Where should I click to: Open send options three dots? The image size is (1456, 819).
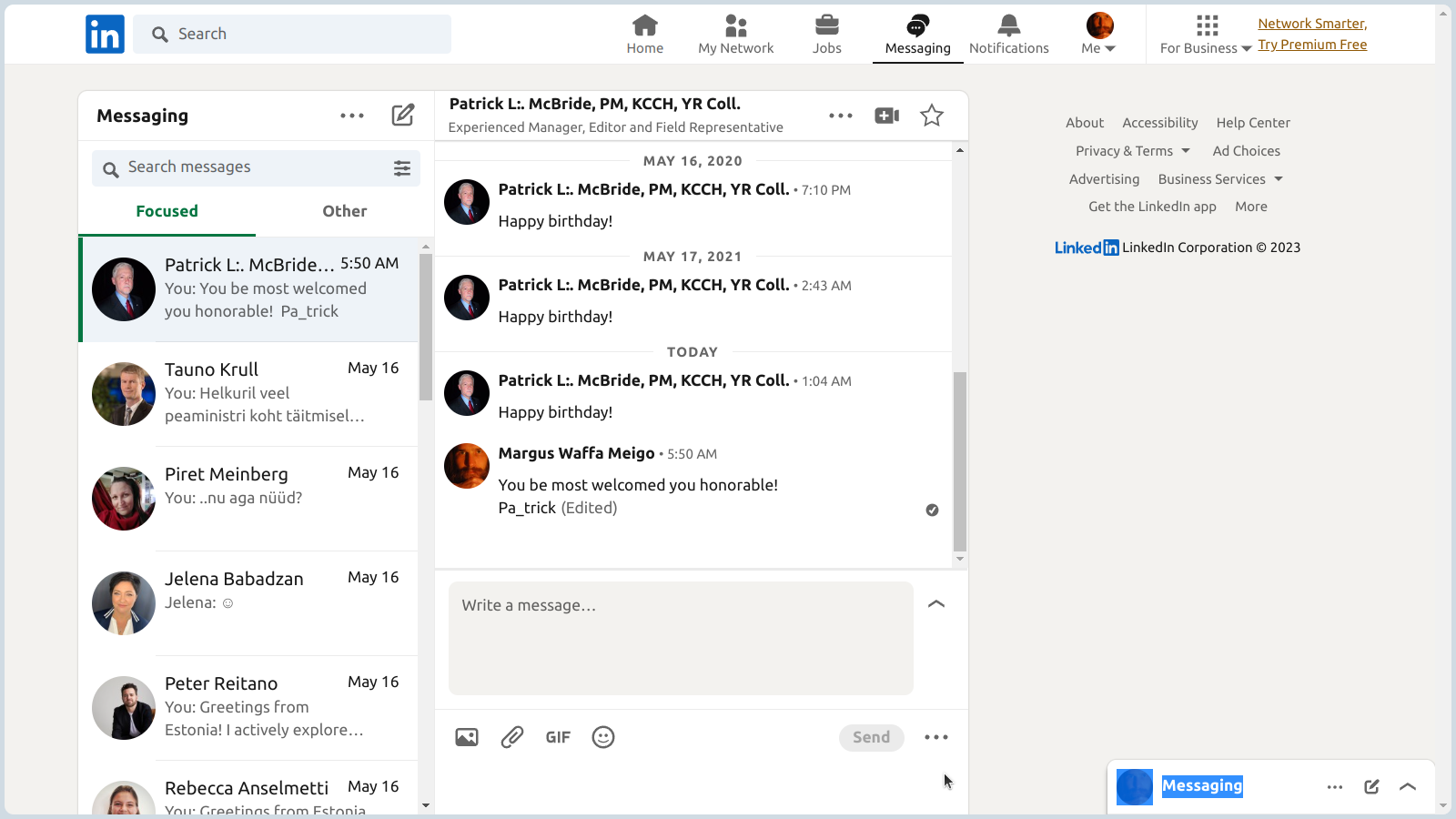936,737
